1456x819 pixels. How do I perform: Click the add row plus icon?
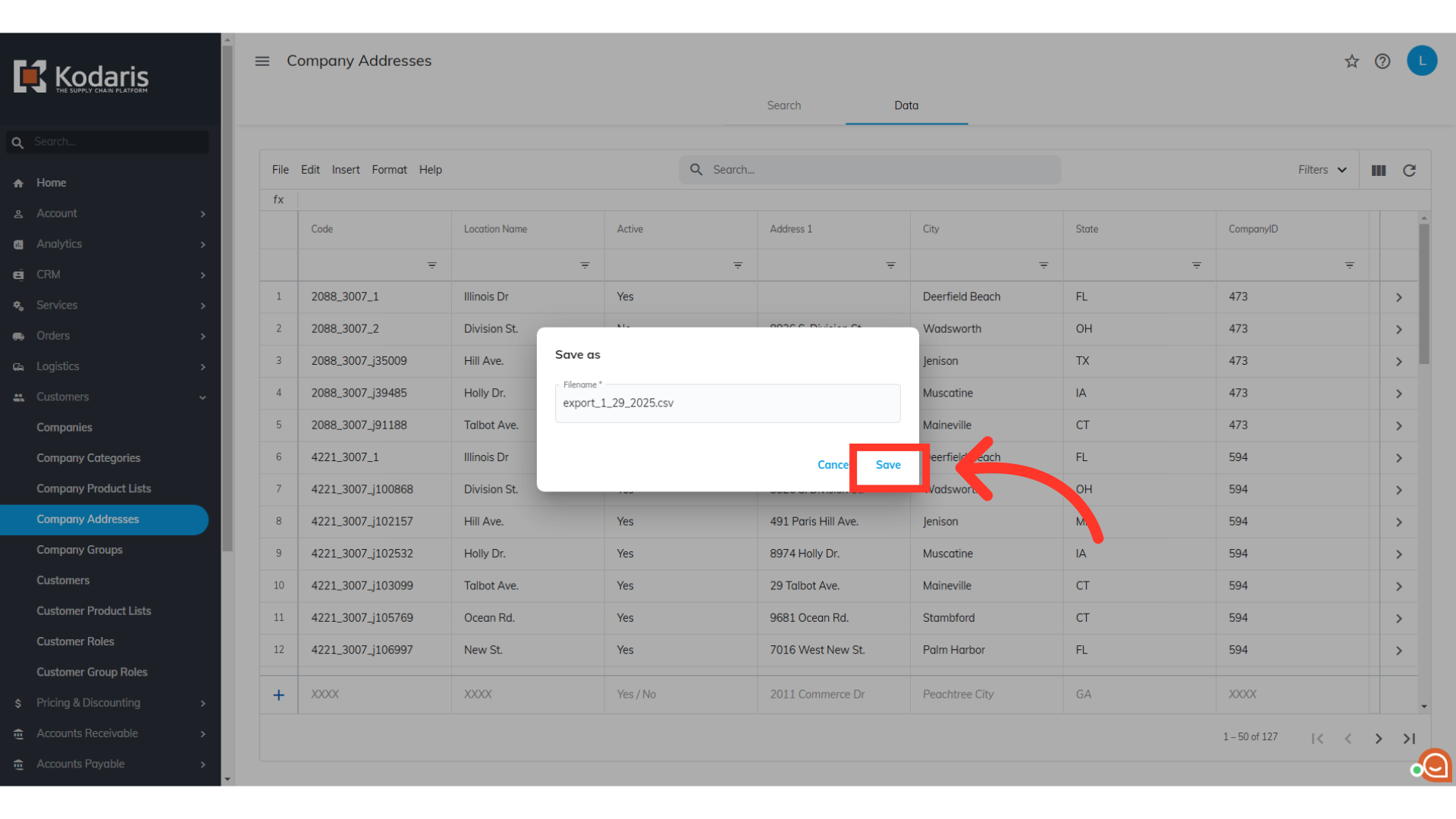tap(278, 695)
